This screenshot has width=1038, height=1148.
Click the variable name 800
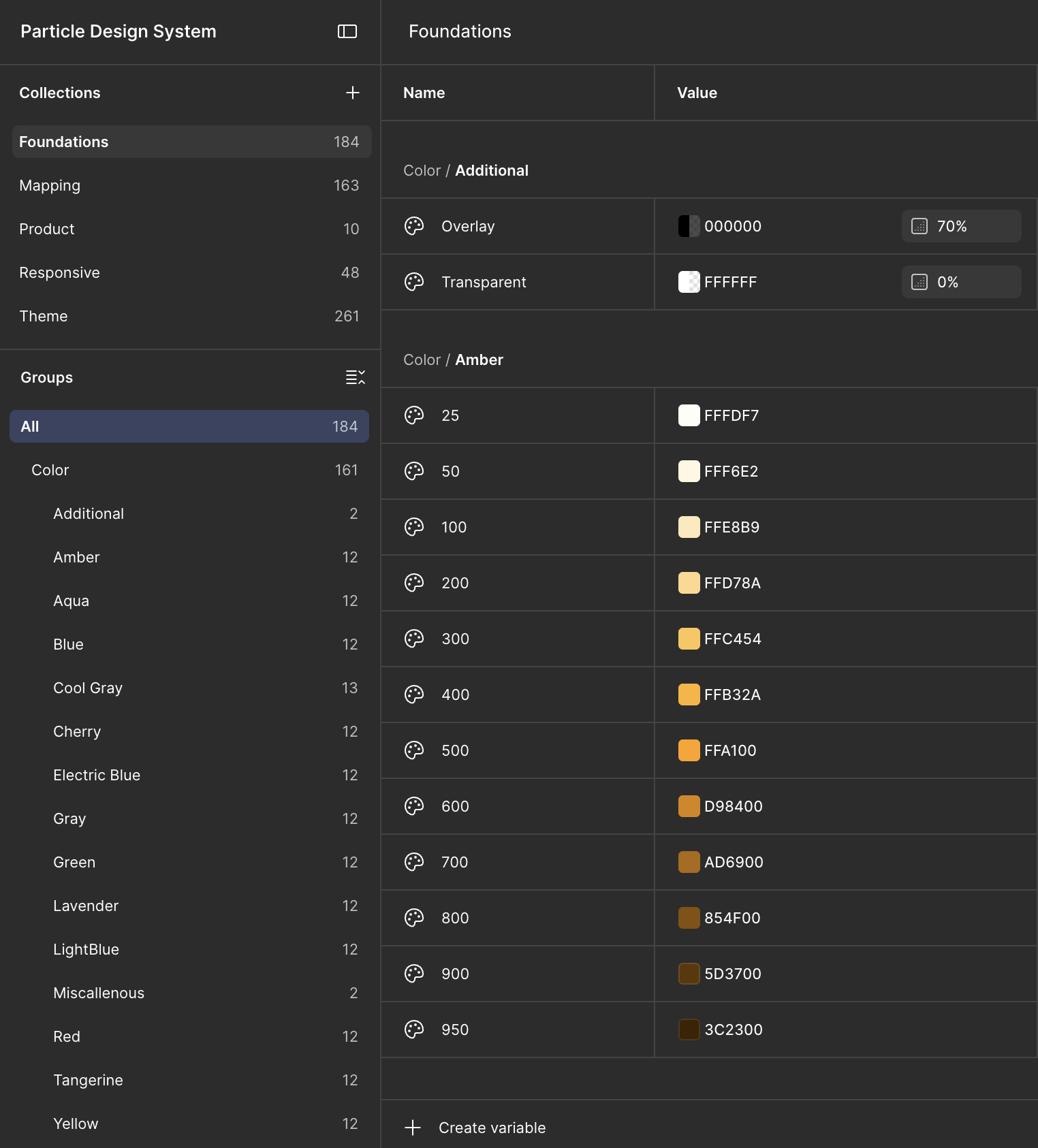455,918
